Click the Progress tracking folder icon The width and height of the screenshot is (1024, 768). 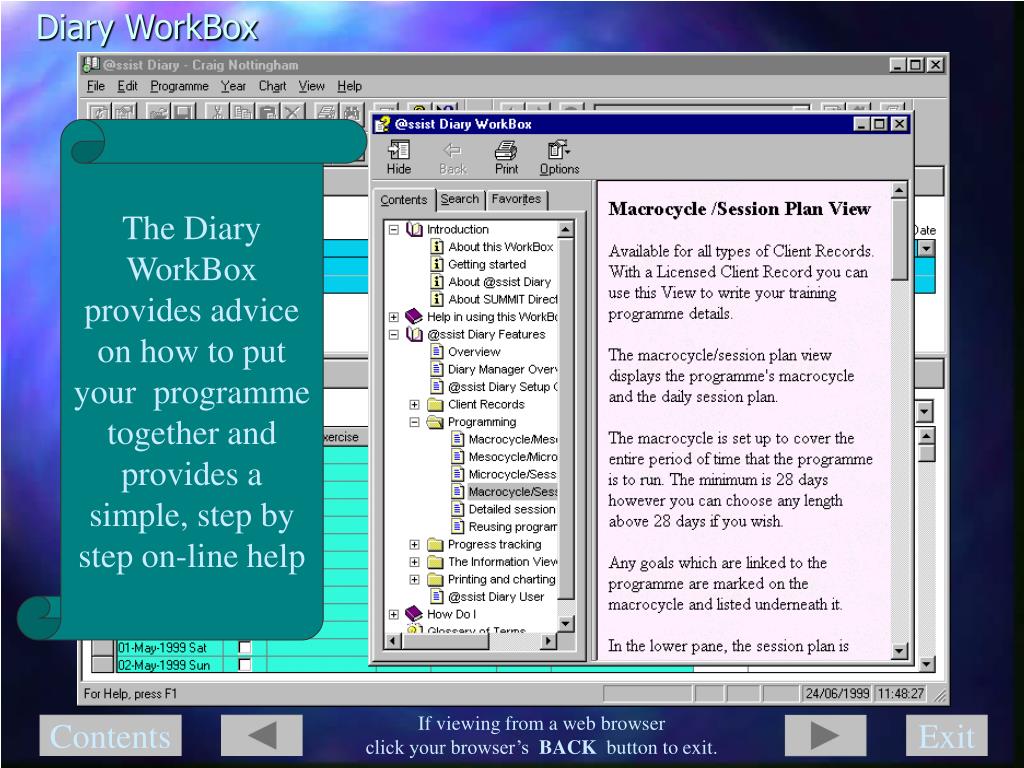(435, 545)
